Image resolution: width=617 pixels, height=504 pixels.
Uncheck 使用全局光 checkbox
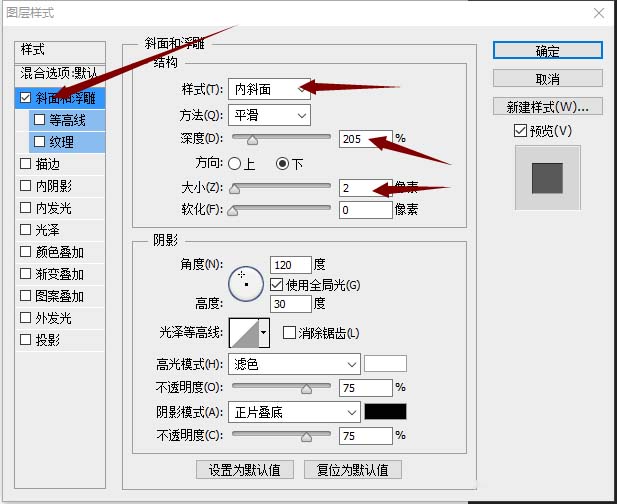coord(277,285)
